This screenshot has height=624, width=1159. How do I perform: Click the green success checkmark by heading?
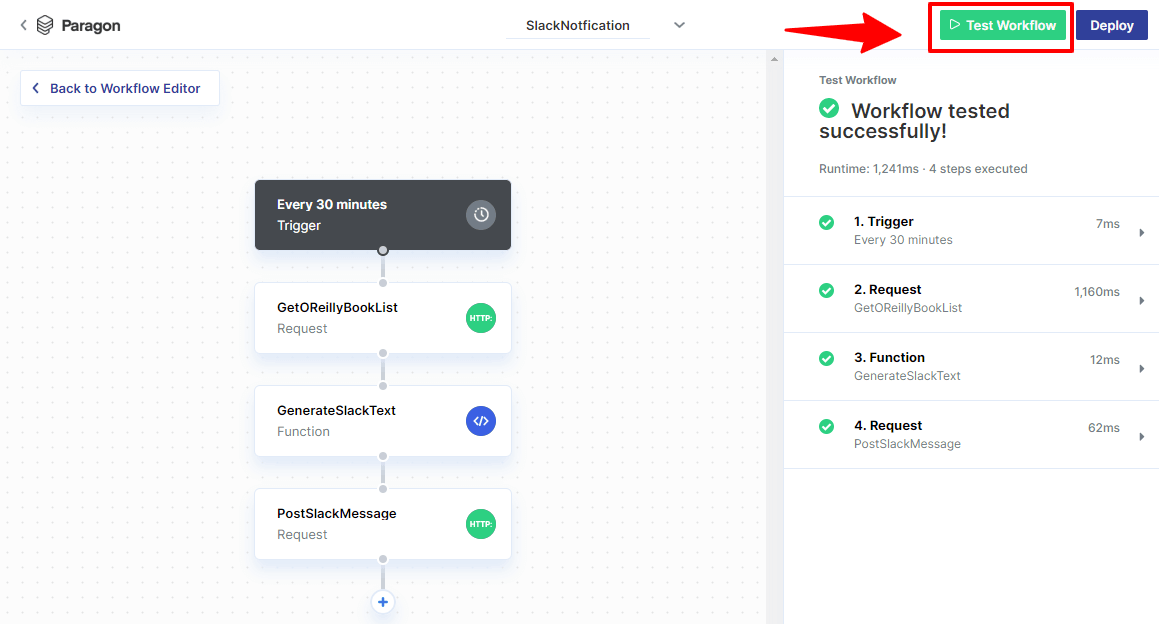pyautogui.click(x=829, y=108)
